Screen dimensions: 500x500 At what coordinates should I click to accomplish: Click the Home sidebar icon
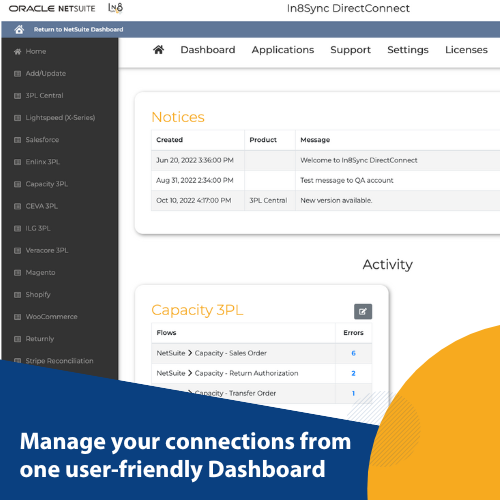[17, 52]
